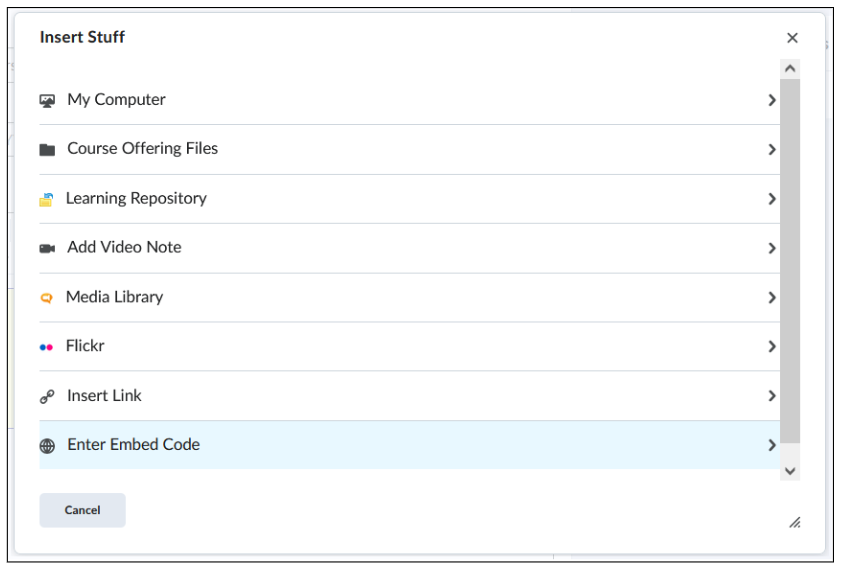Click the Flickr dots icon
The image size is (841, 571).
46,347
